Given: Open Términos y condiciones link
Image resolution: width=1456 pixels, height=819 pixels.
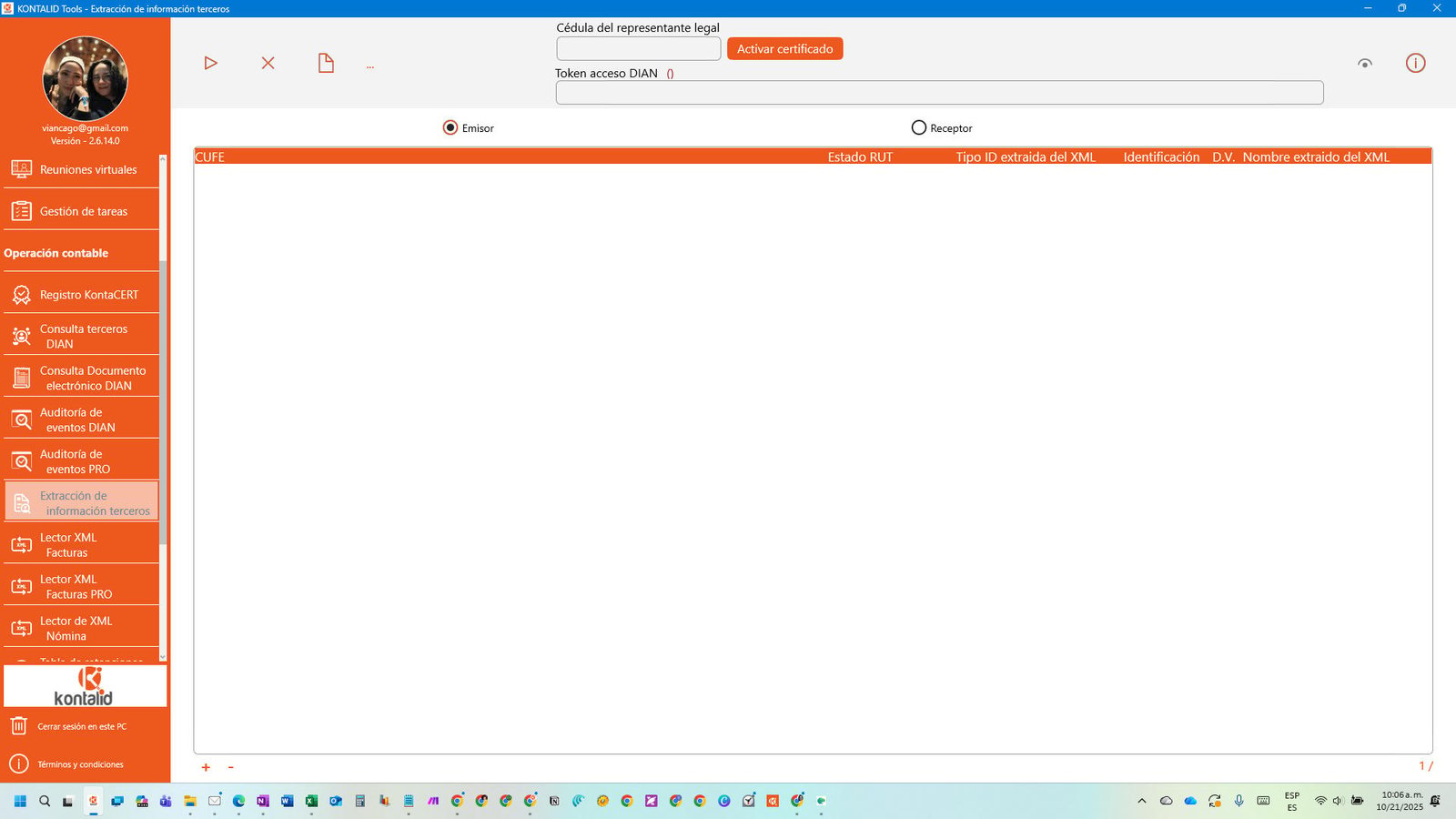Looking at the screenshot, I should 80,764.
